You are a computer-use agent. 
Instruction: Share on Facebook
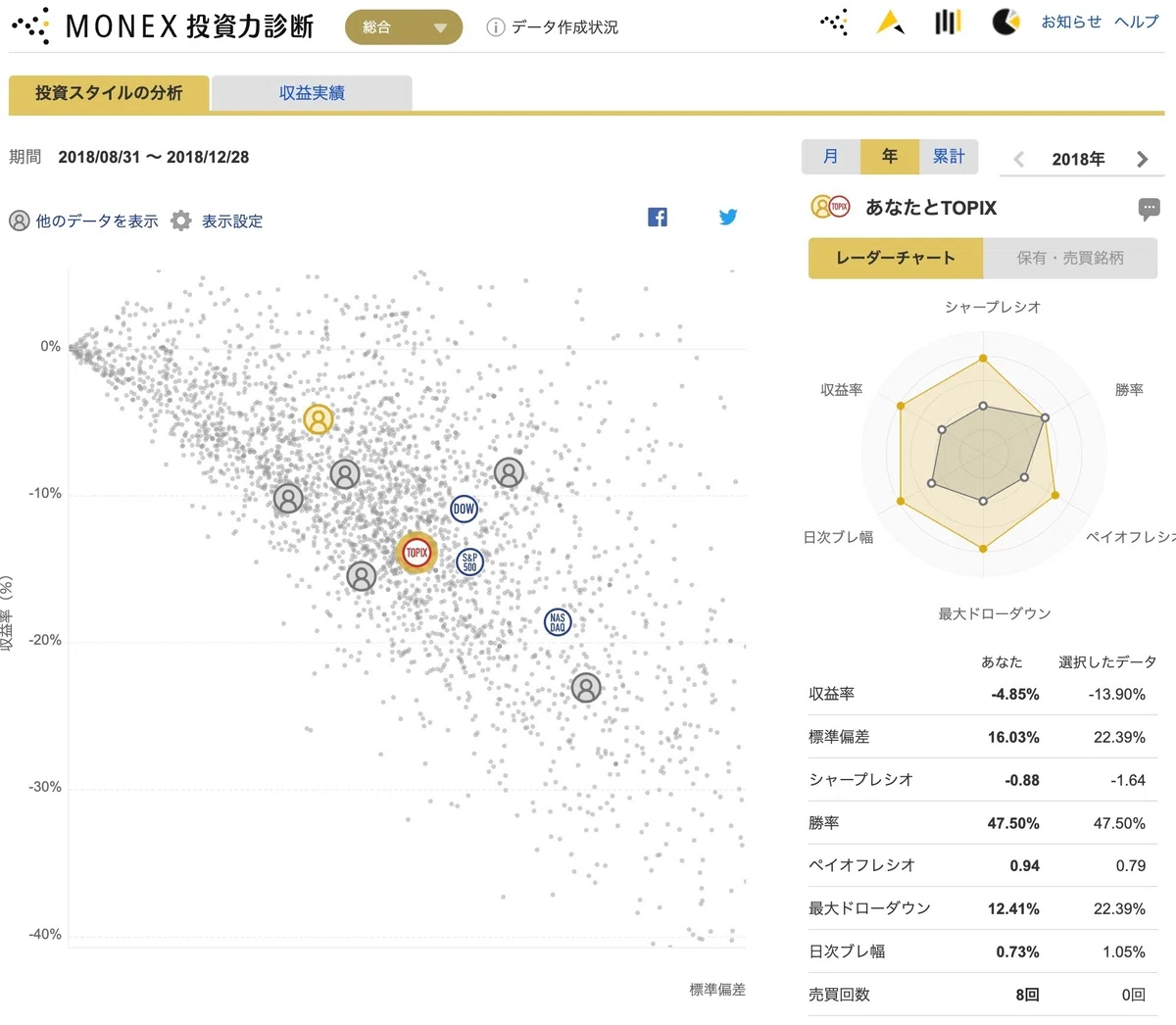point(658,218)
